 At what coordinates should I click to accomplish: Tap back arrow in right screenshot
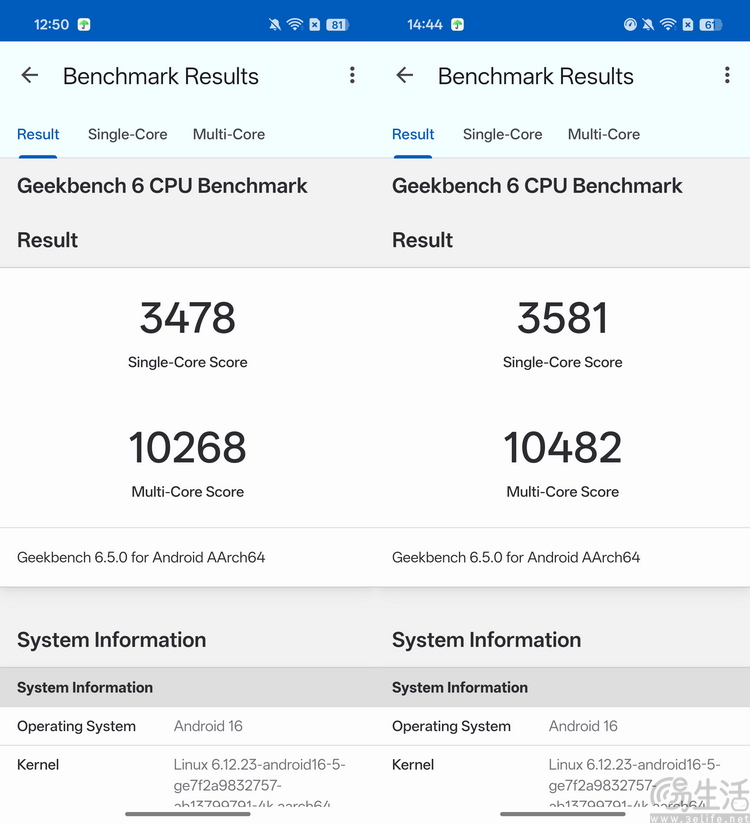(405, 75)
